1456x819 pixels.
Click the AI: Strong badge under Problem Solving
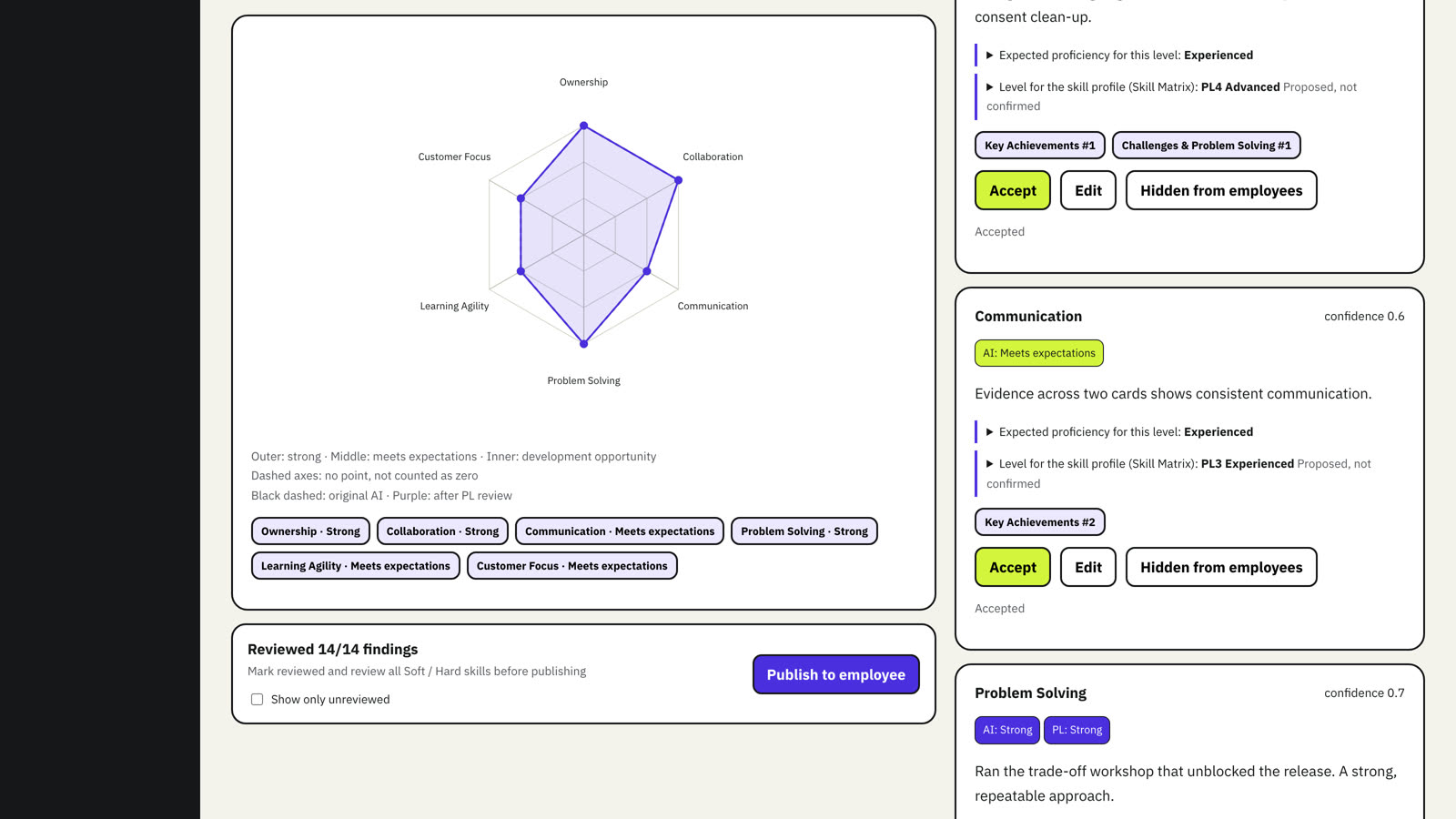coord(1007,730)
